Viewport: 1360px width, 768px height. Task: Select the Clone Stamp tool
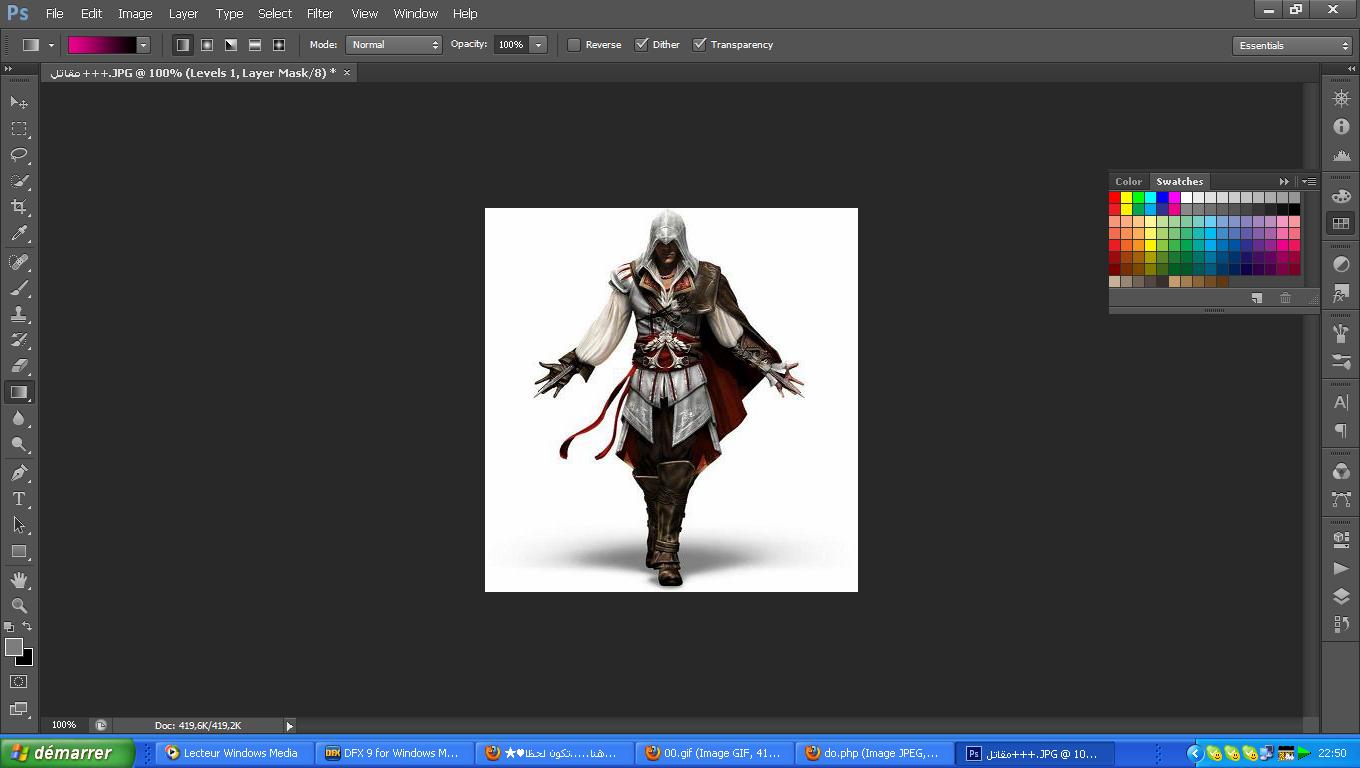(x=19, y=314)
